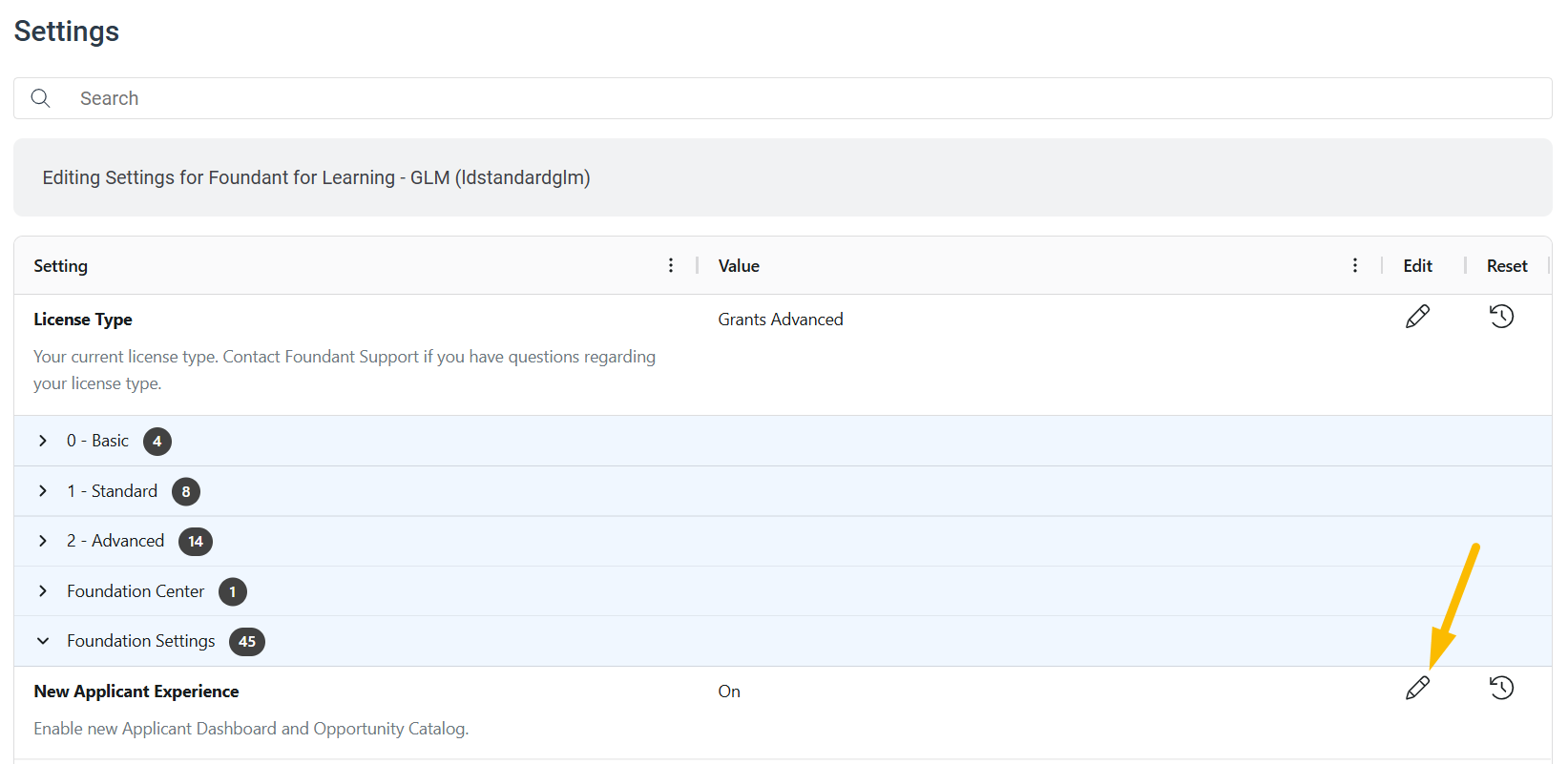The height and width of the screenshot is (764, 1568).
Task: Collapse the Foundation Settings group
Action: 43,641
